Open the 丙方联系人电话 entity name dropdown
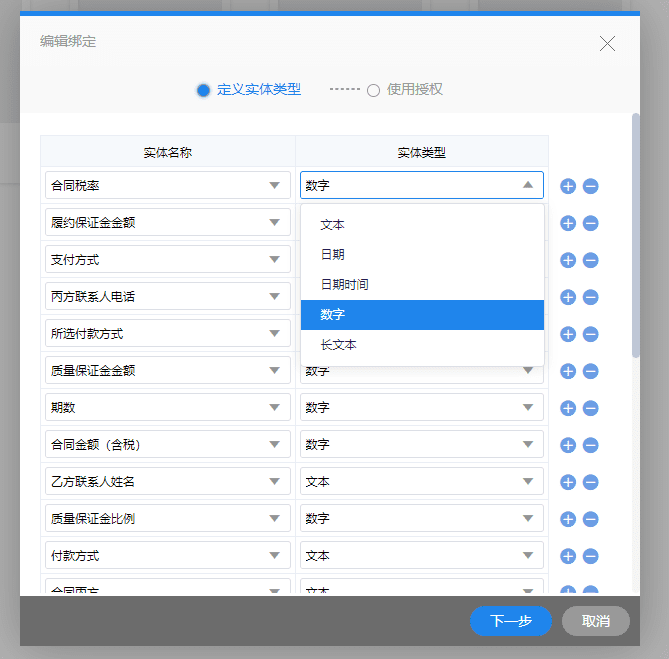The image size is (669, 659). (x=168, y=296)
